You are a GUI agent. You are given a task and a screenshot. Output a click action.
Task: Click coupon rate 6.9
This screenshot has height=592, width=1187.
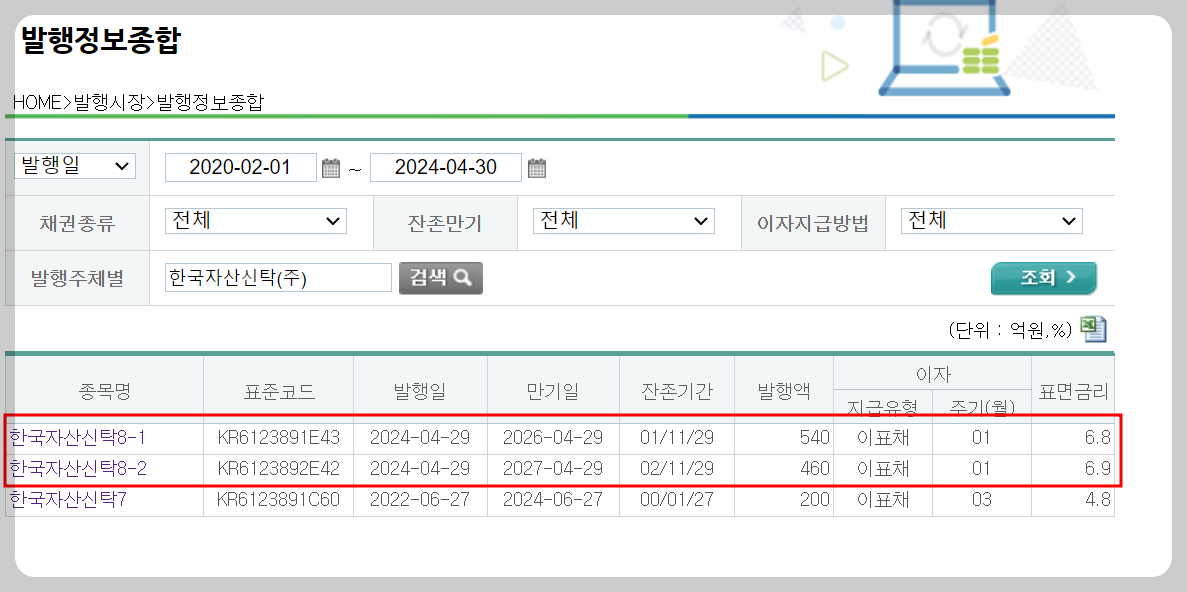tap(1097, 469)
